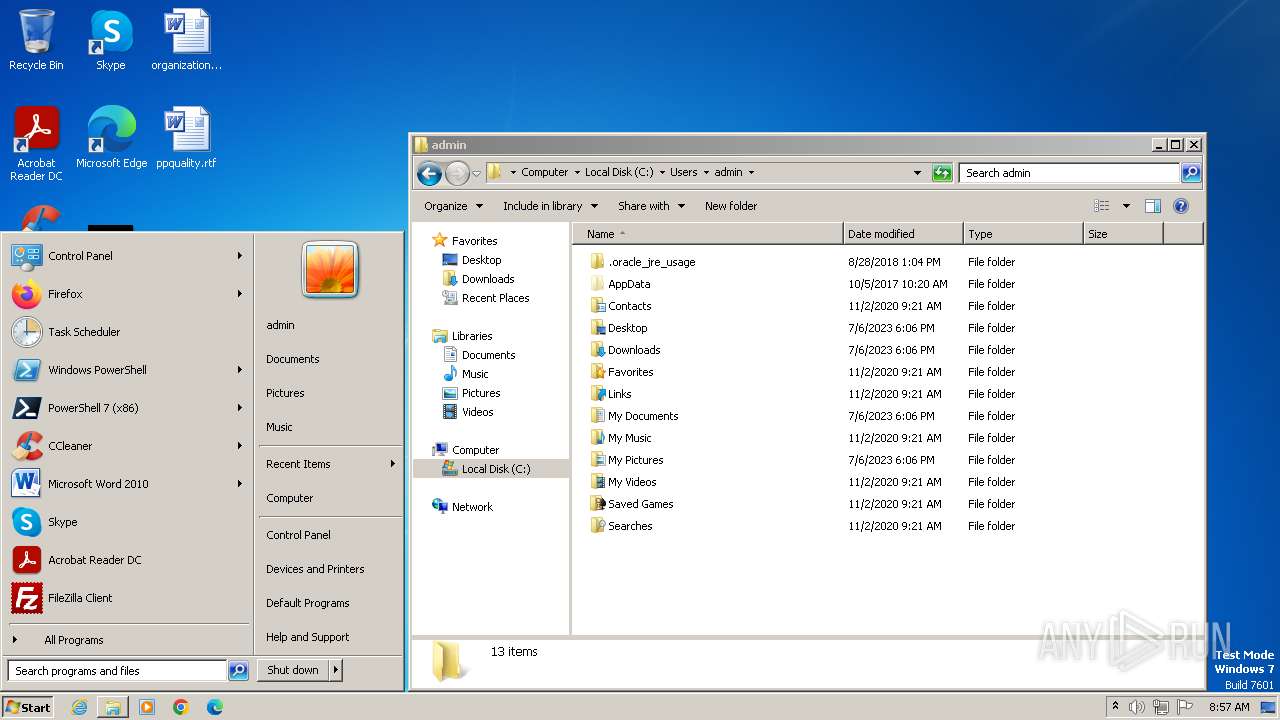This screenshot has width=1280, height=720.
Task: Open Microsoft Edge from taskbar
Action: click(x=215, y=707)
